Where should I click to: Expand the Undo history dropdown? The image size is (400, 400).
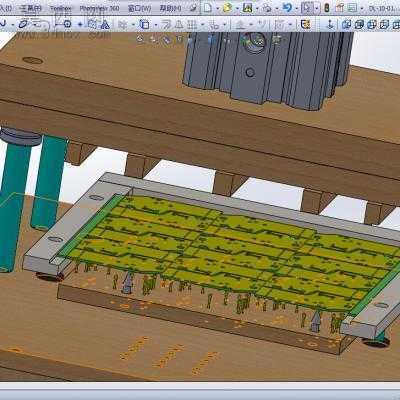point(296,8)
